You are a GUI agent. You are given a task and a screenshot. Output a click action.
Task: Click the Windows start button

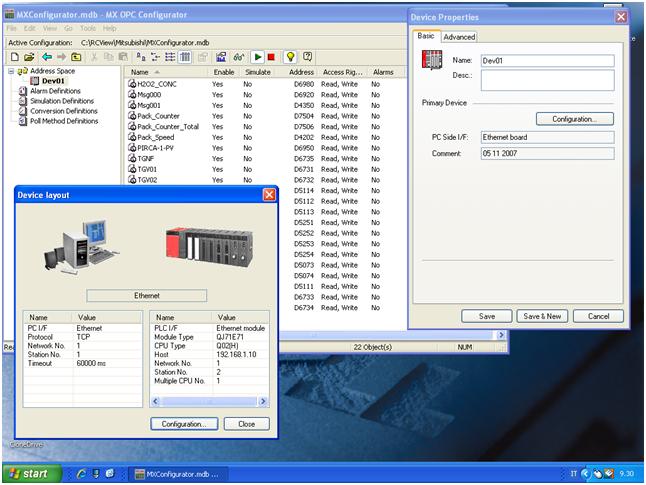click(x=32, y=473)
